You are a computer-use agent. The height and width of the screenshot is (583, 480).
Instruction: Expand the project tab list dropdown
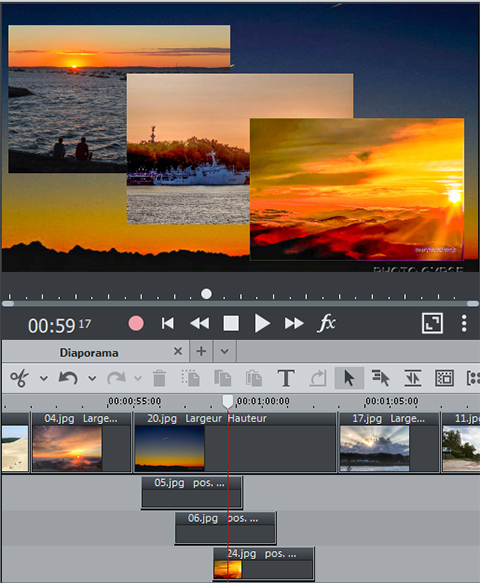224,351
